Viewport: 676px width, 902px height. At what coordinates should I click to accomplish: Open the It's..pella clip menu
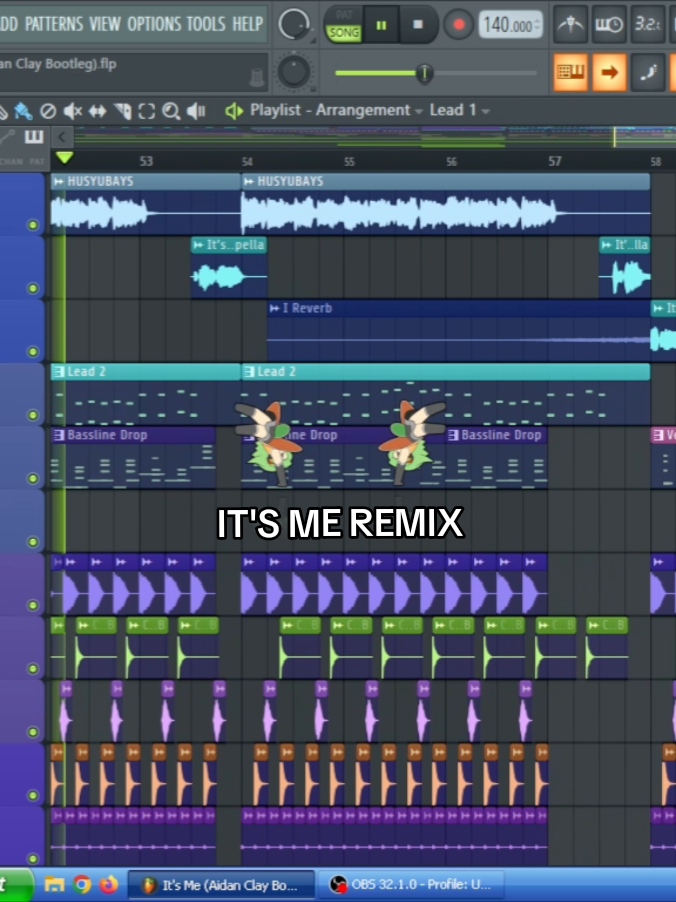(198, 245)
